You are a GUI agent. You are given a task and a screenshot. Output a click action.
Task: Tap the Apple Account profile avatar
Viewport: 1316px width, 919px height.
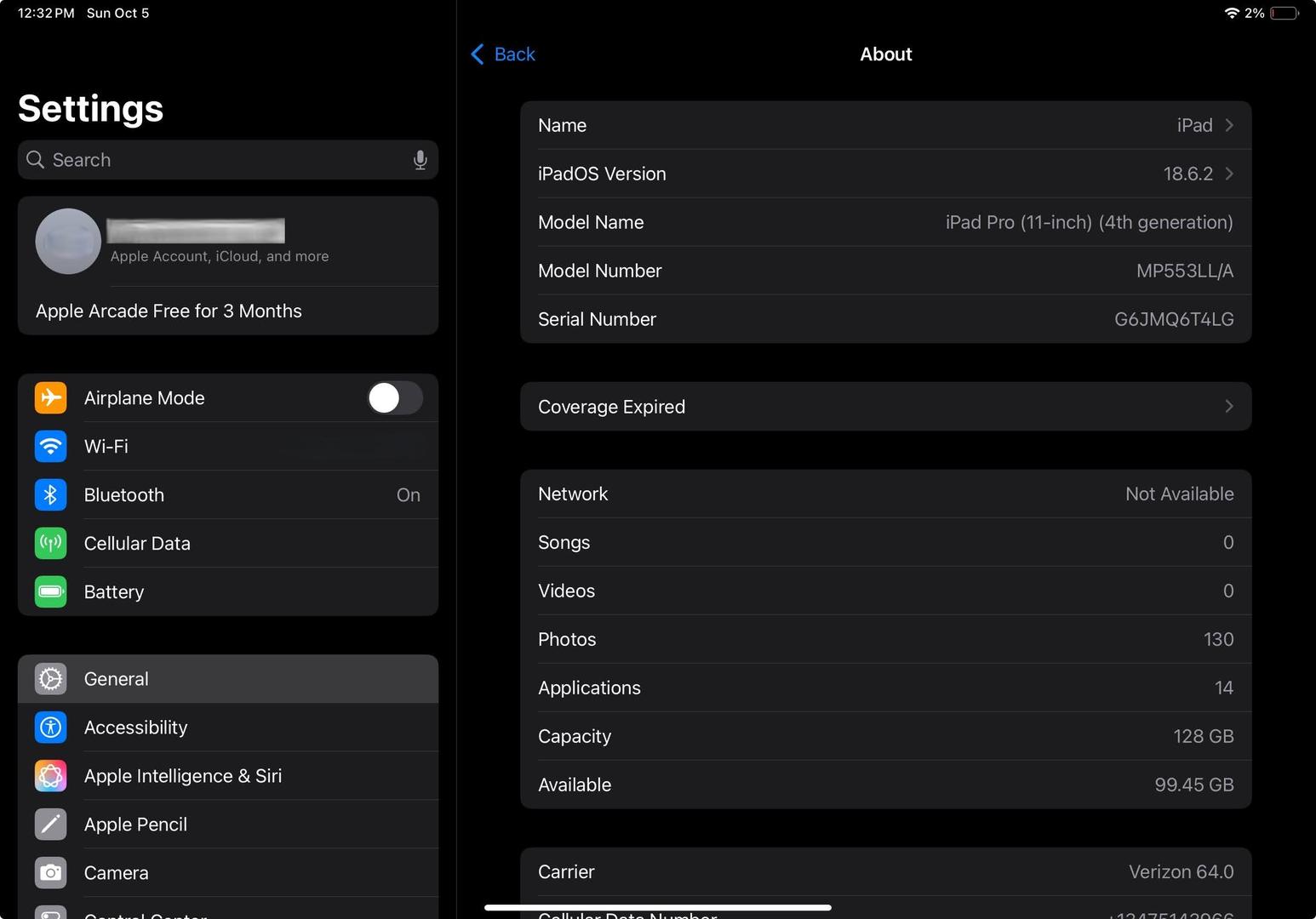tap(68, 242)
